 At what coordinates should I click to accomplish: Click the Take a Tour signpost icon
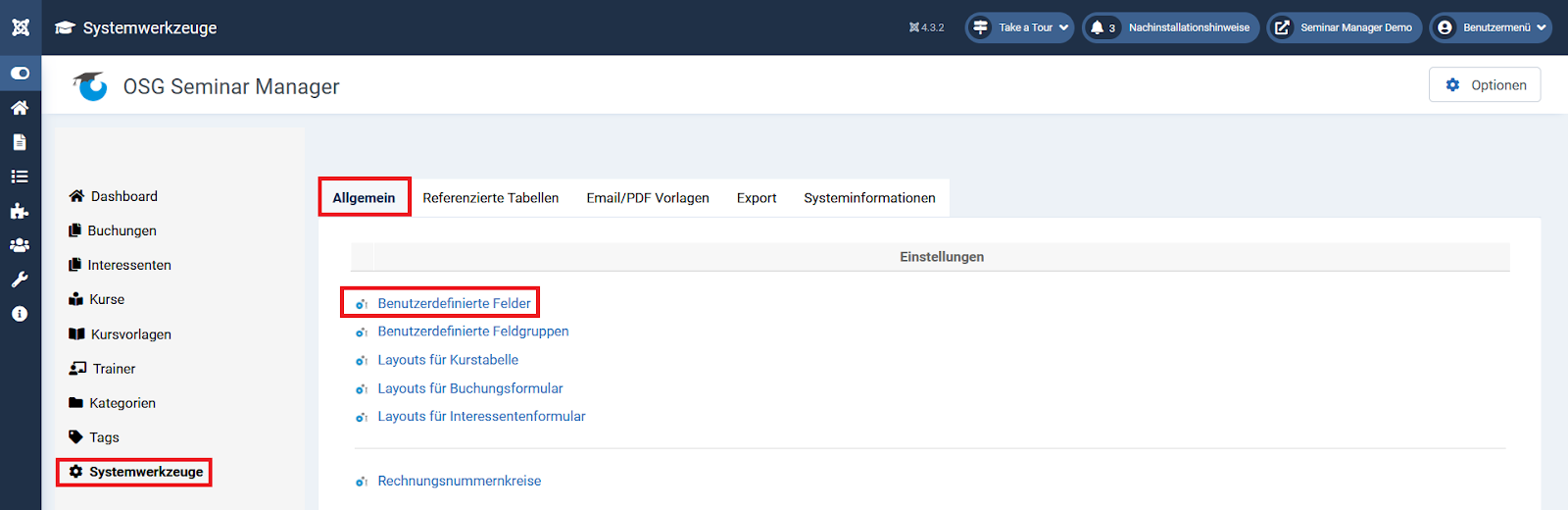tap(980, 27)
